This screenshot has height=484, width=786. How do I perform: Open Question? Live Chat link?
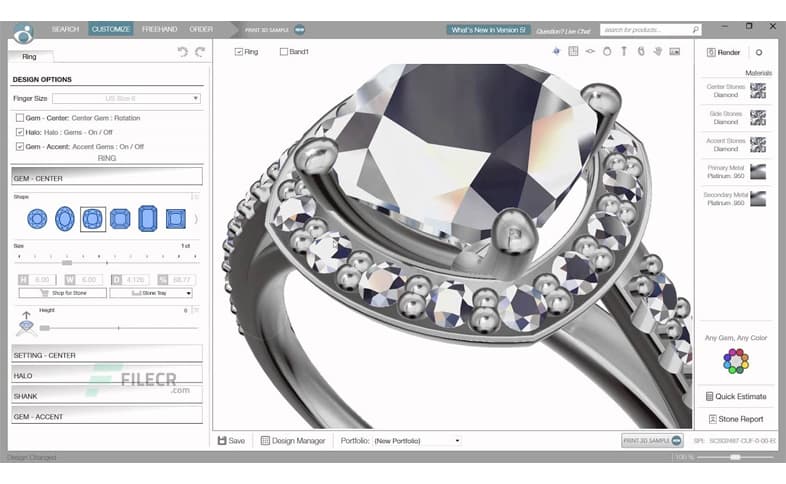point(563,31)
